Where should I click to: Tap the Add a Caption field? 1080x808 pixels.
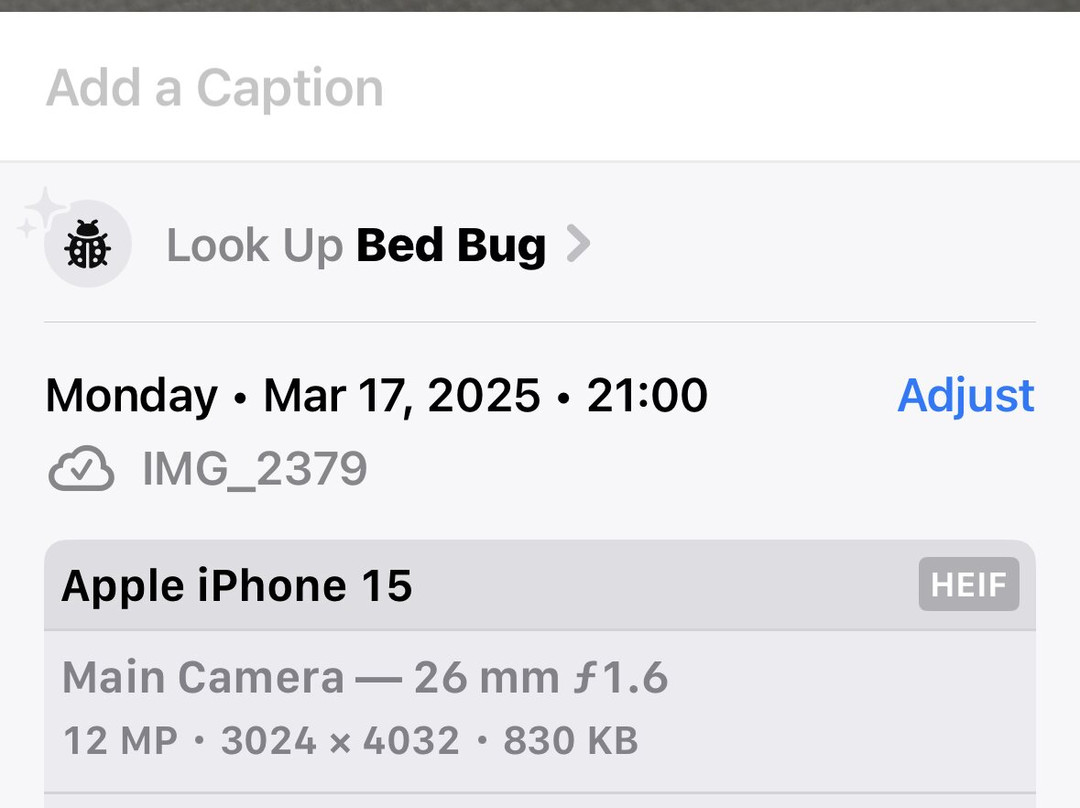coord(215,88)
